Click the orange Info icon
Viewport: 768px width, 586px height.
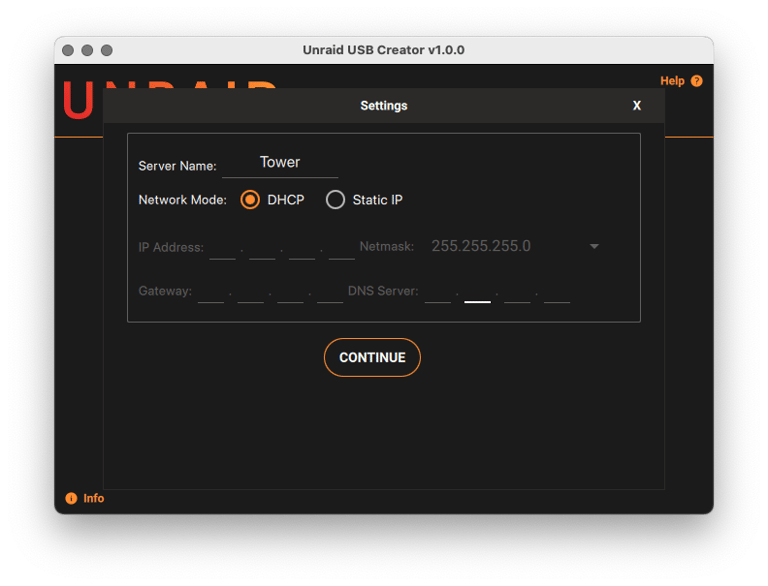(71, 498)
